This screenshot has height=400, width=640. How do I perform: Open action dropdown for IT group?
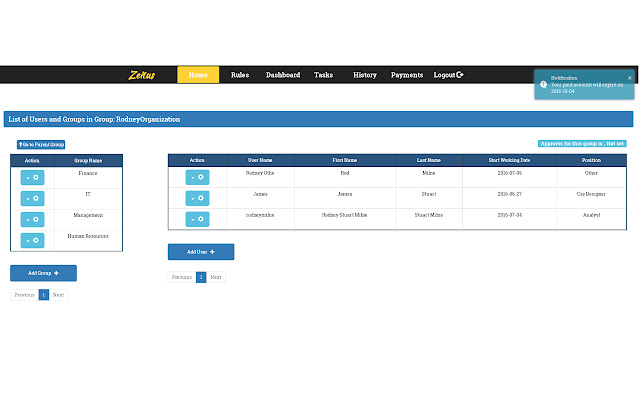(32, 198)
